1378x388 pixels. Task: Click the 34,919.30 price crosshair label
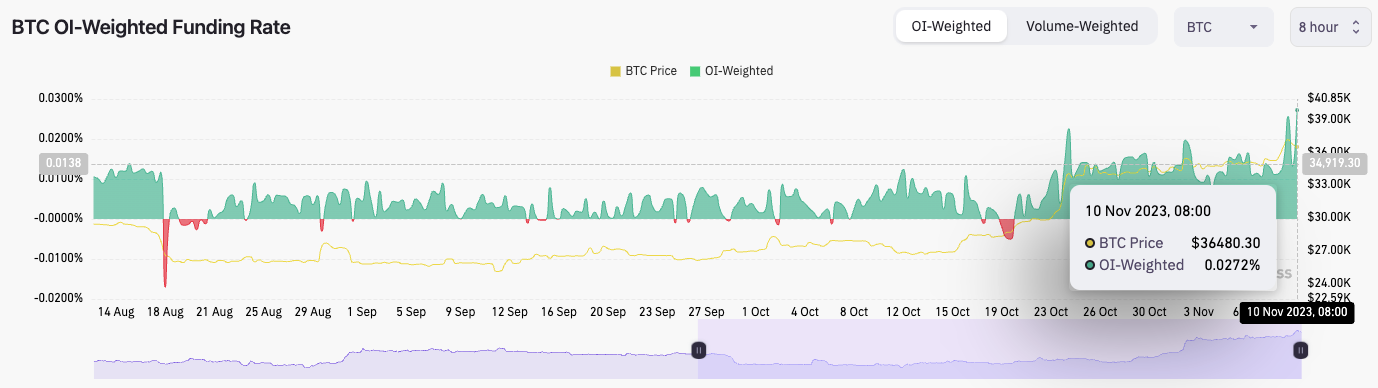(x=1334, y=162)
